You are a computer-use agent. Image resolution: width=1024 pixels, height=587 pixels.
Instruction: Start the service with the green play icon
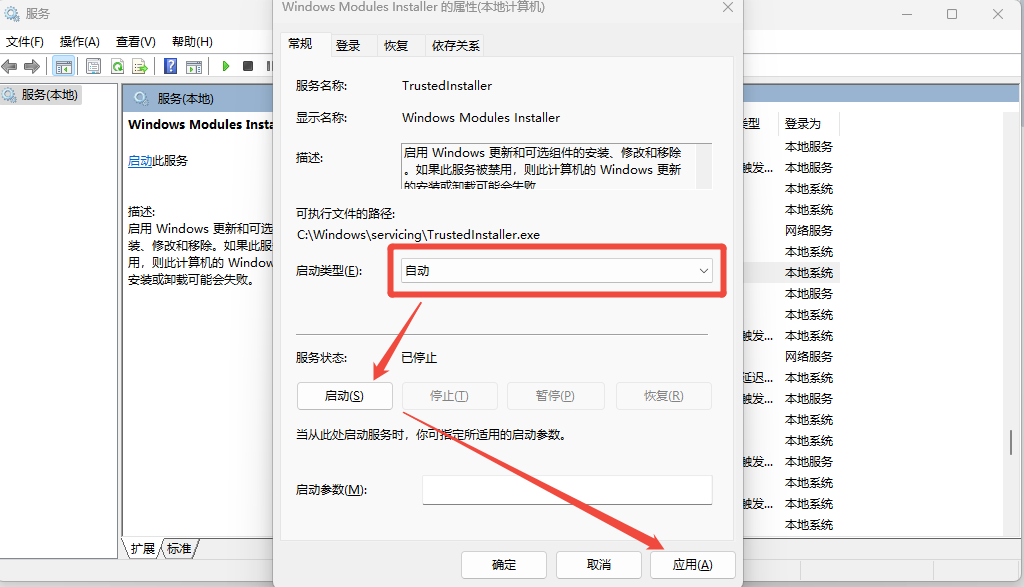point(225,66)
